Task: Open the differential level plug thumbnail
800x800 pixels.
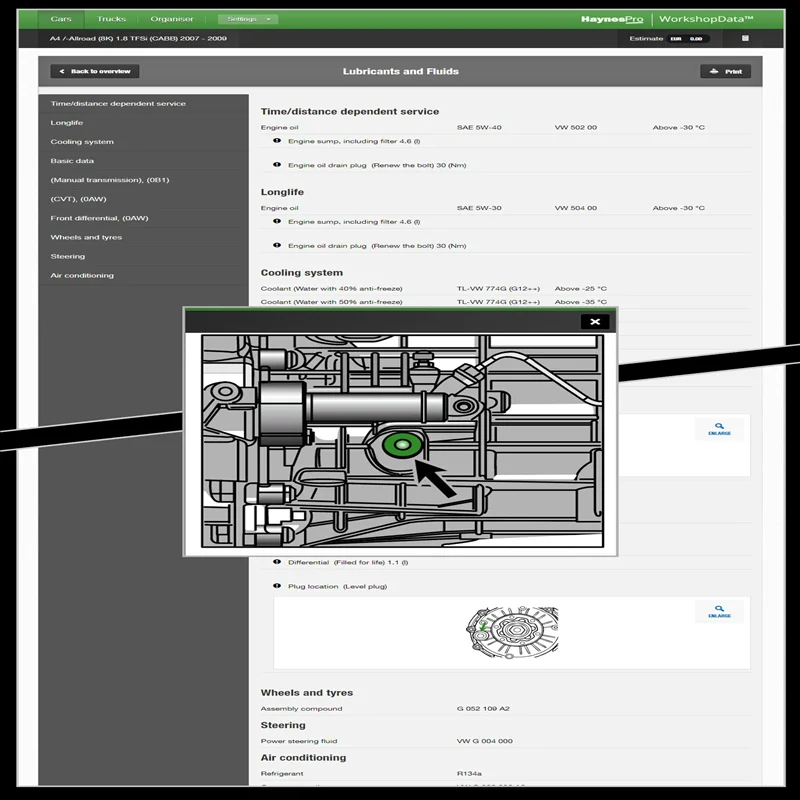Action: (512, 632)
